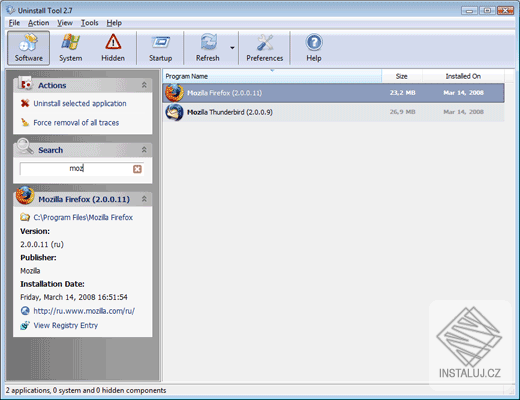Open the View menu
This screenshot has height=400, width=520.
65,23
